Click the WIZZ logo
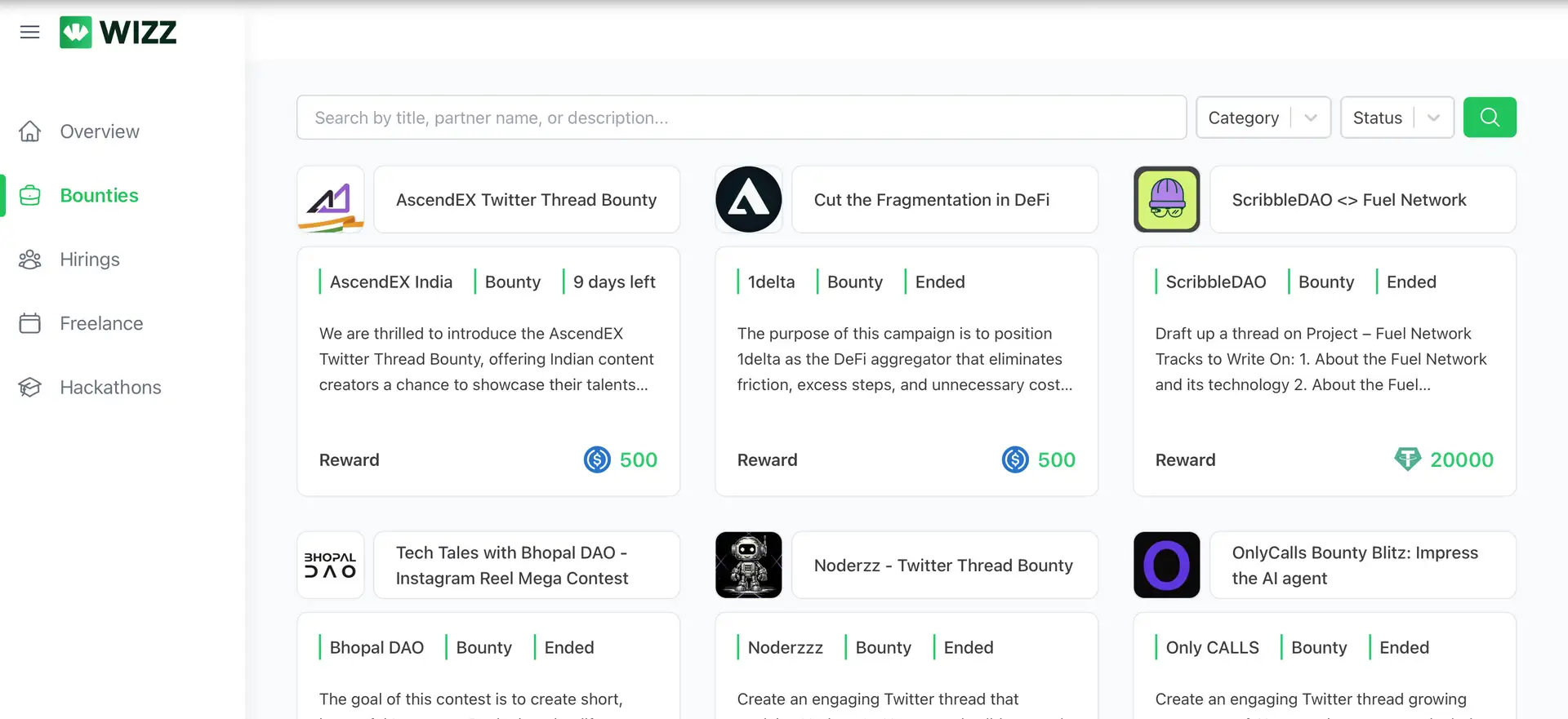This screenshot has width=1568, height=719. tap(118, 33)
